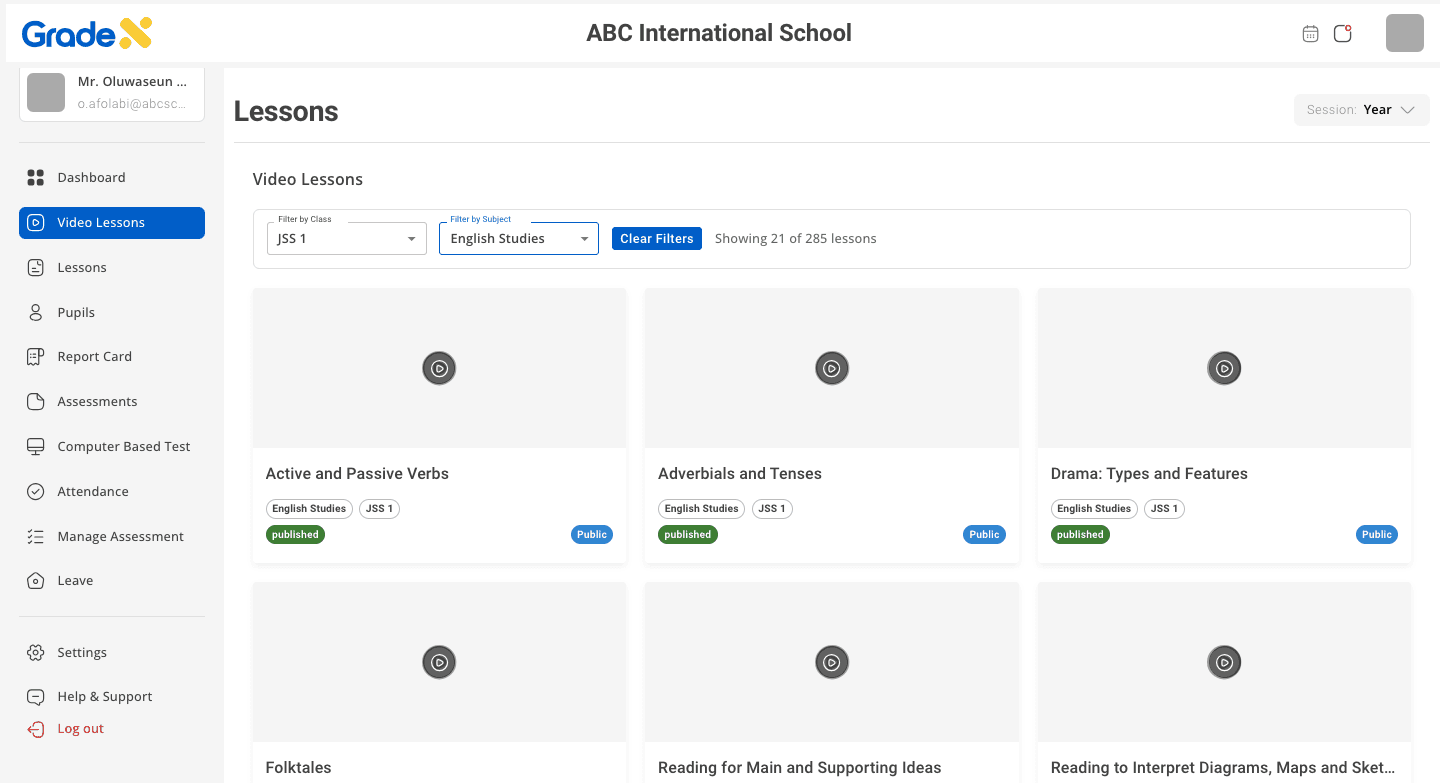Open the Filter by Class dropdown

pos(347,239)
